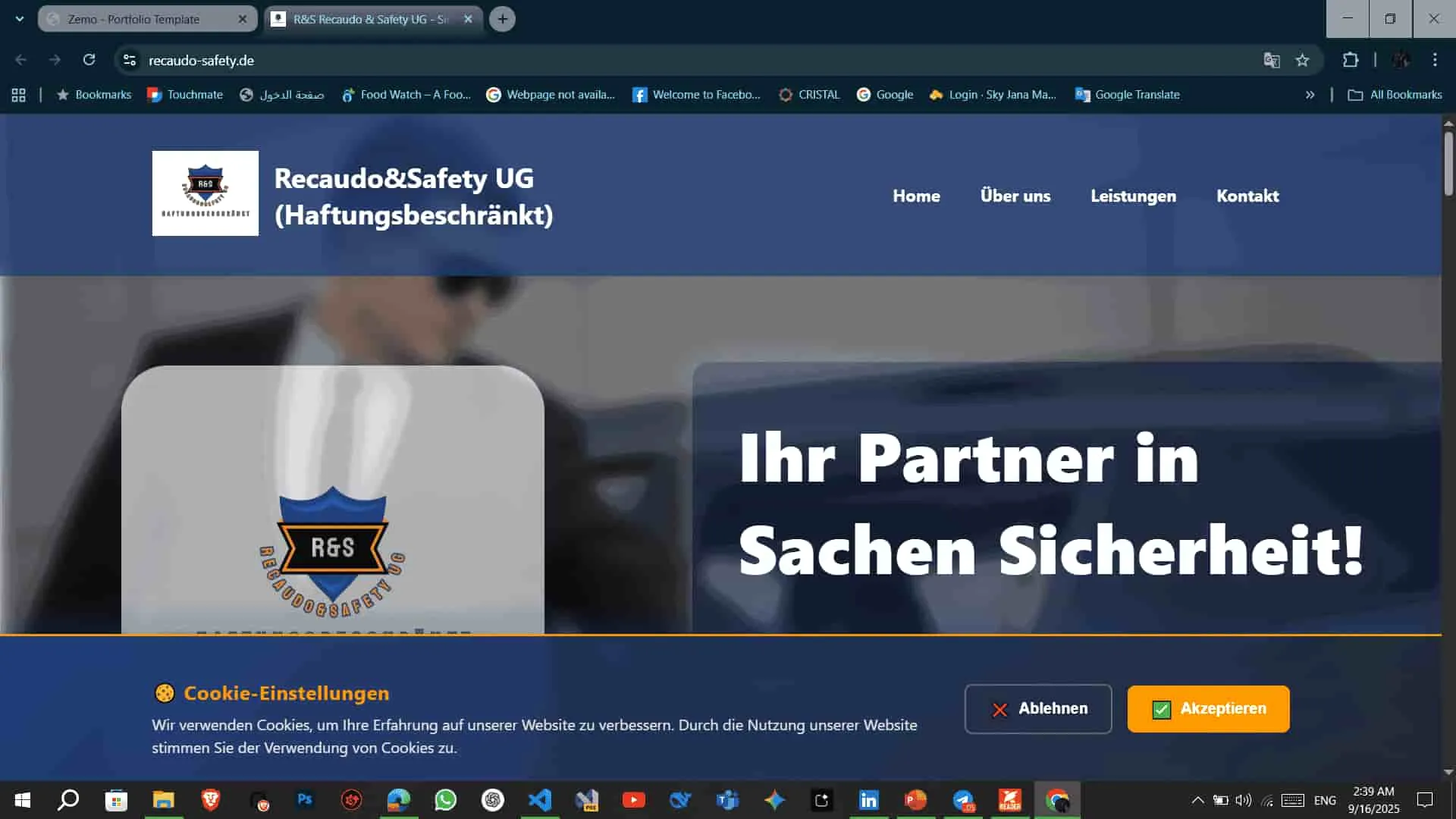Switch to Zemo Portfolio Template tab

[x=148, y=19]
